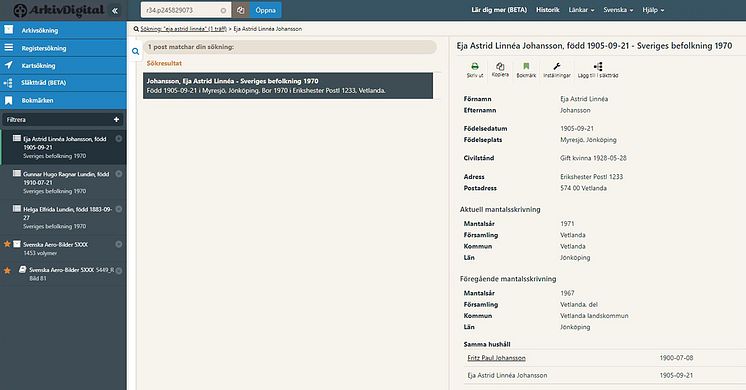This screenshot has width=746, height=390.
Task: Expand the Länkar dropdown
Action: tap(581, 10)
